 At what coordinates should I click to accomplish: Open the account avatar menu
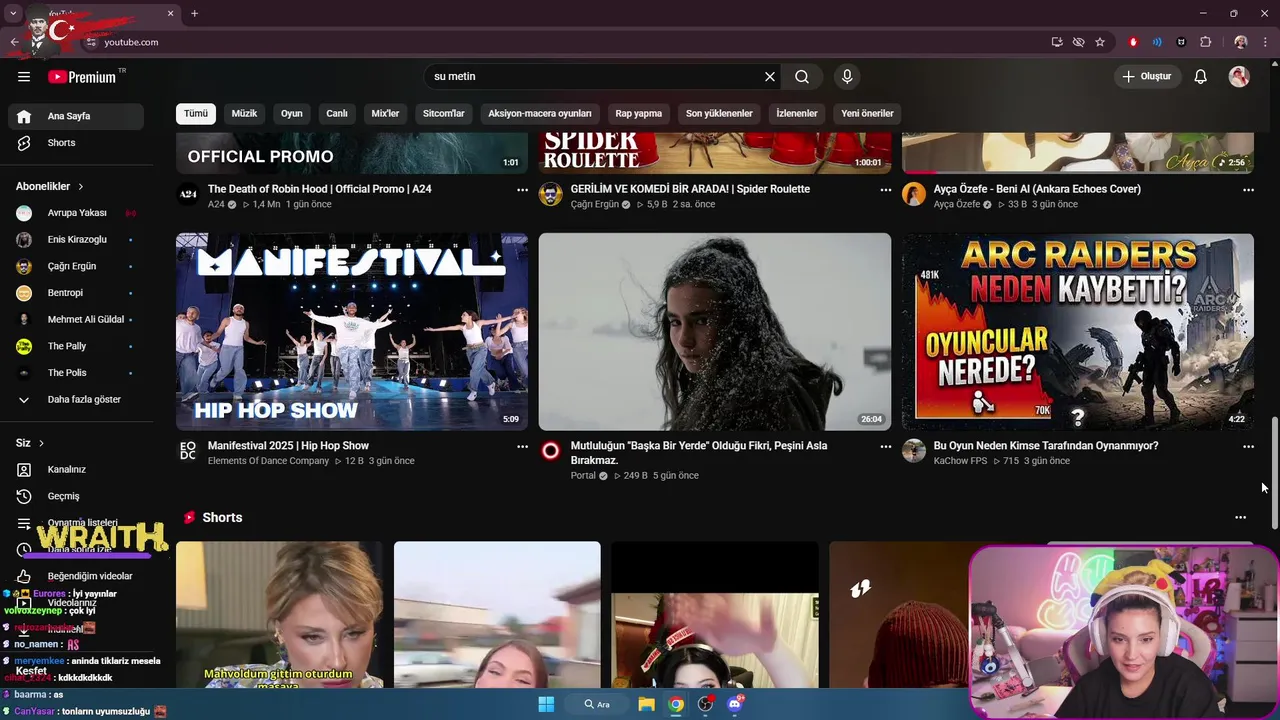coord(1239,77)
